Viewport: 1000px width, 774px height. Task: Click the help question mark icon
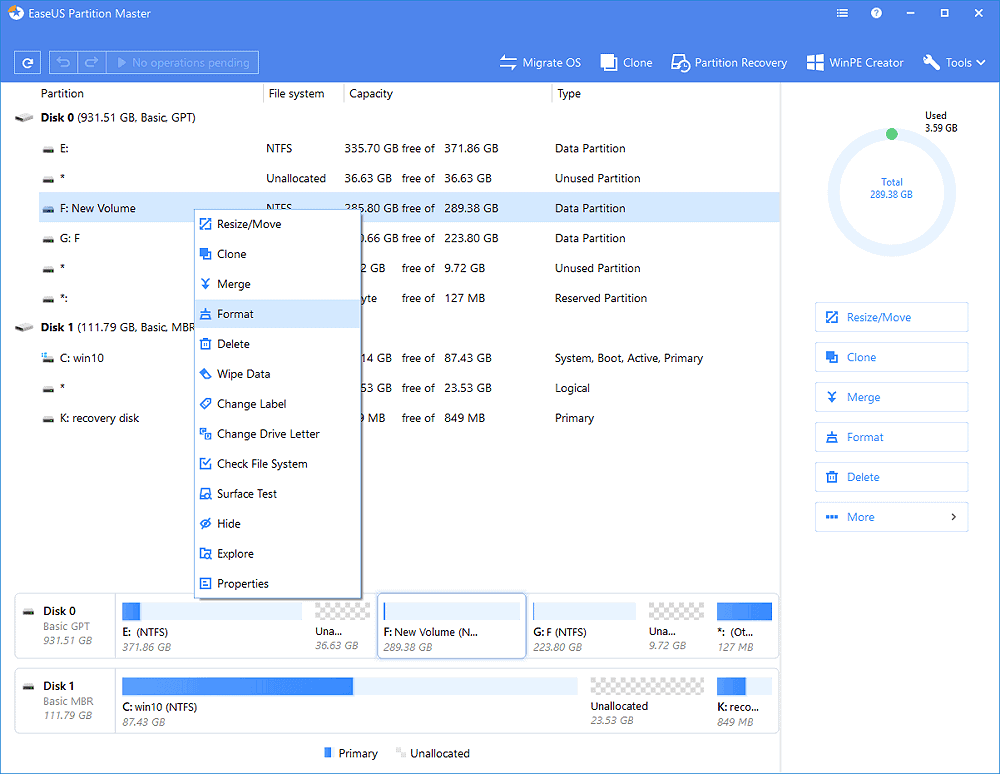[x=876, y=14]
